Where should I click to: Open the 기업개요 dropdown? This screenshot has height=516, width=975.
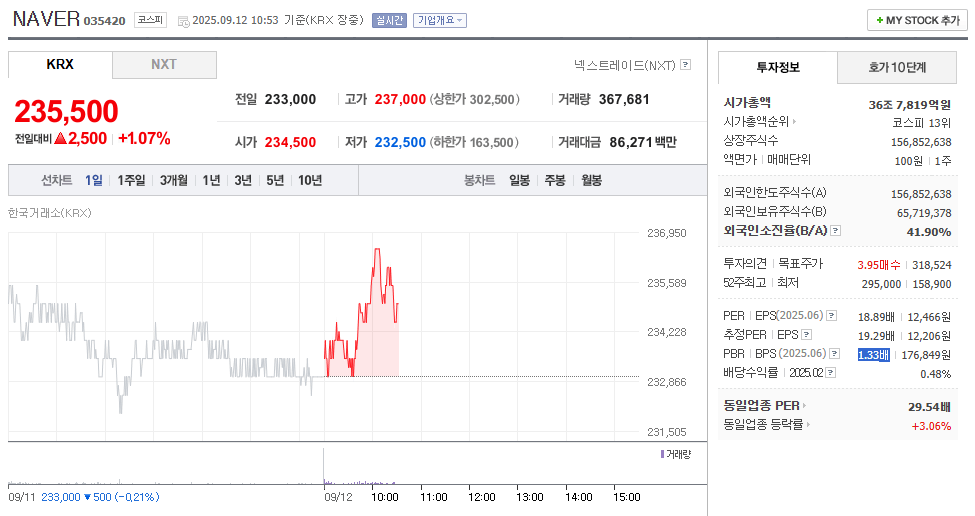(439, 21)
